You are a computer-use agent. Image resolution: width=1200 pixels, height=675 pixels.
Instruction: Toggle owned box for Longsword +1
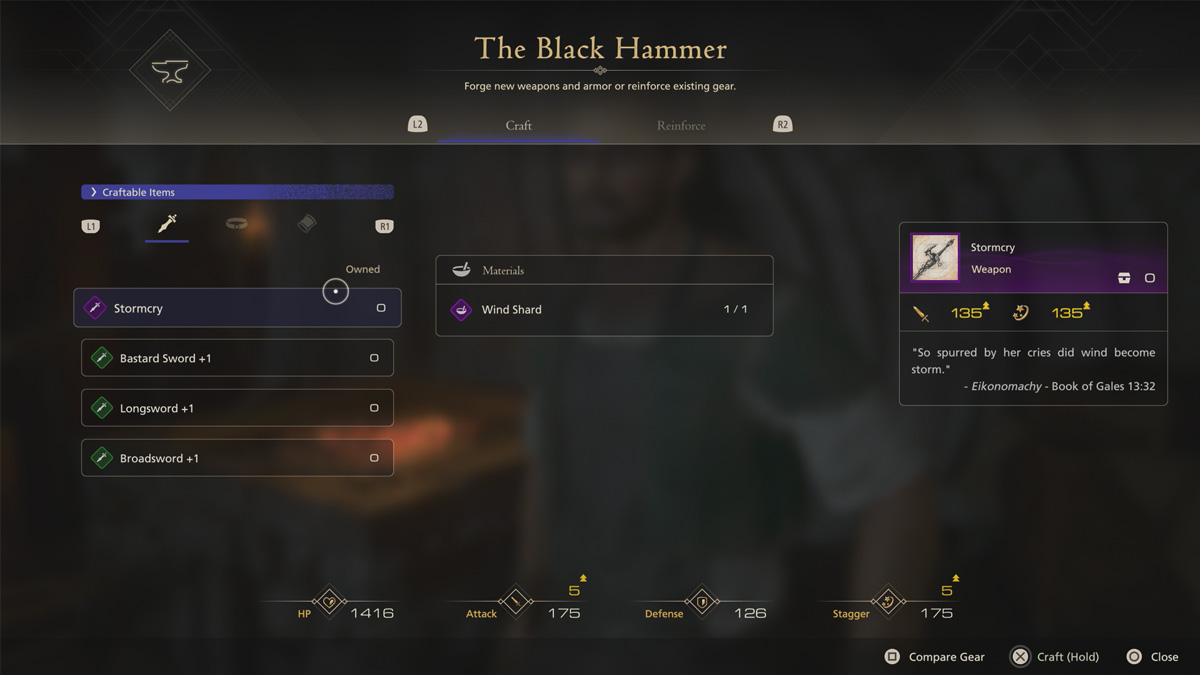374,408
